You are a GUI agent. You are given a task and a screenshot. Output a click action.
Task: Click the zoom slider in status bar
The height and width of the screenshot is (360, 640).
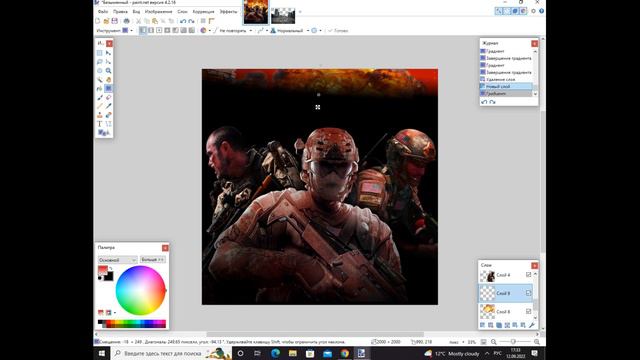click(513, 342)
